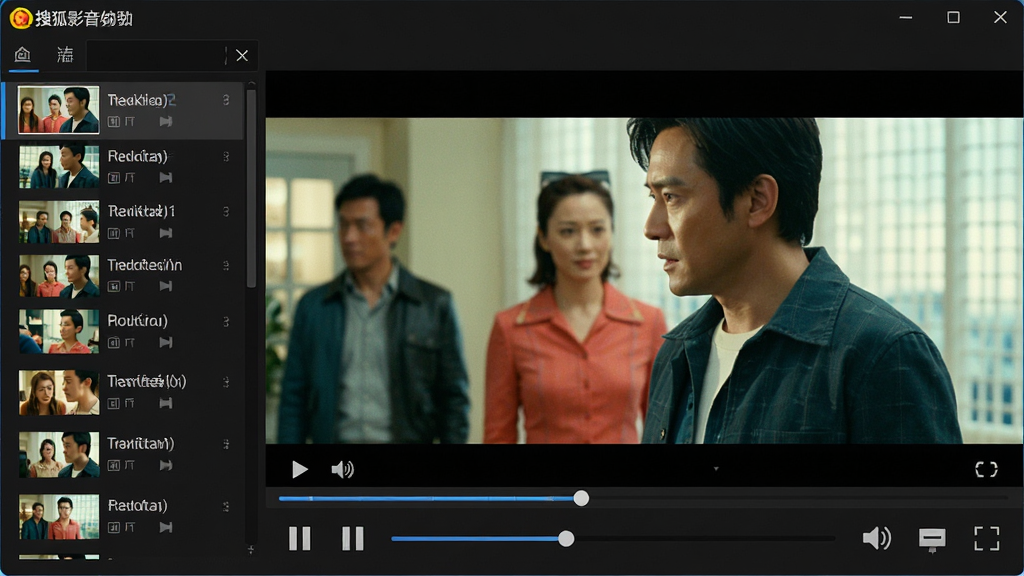Click skip-next icon in 'Reniktak)1' row
This screenshot has width=1024, height=576.
pyautogui.click(x=166, y=233)
